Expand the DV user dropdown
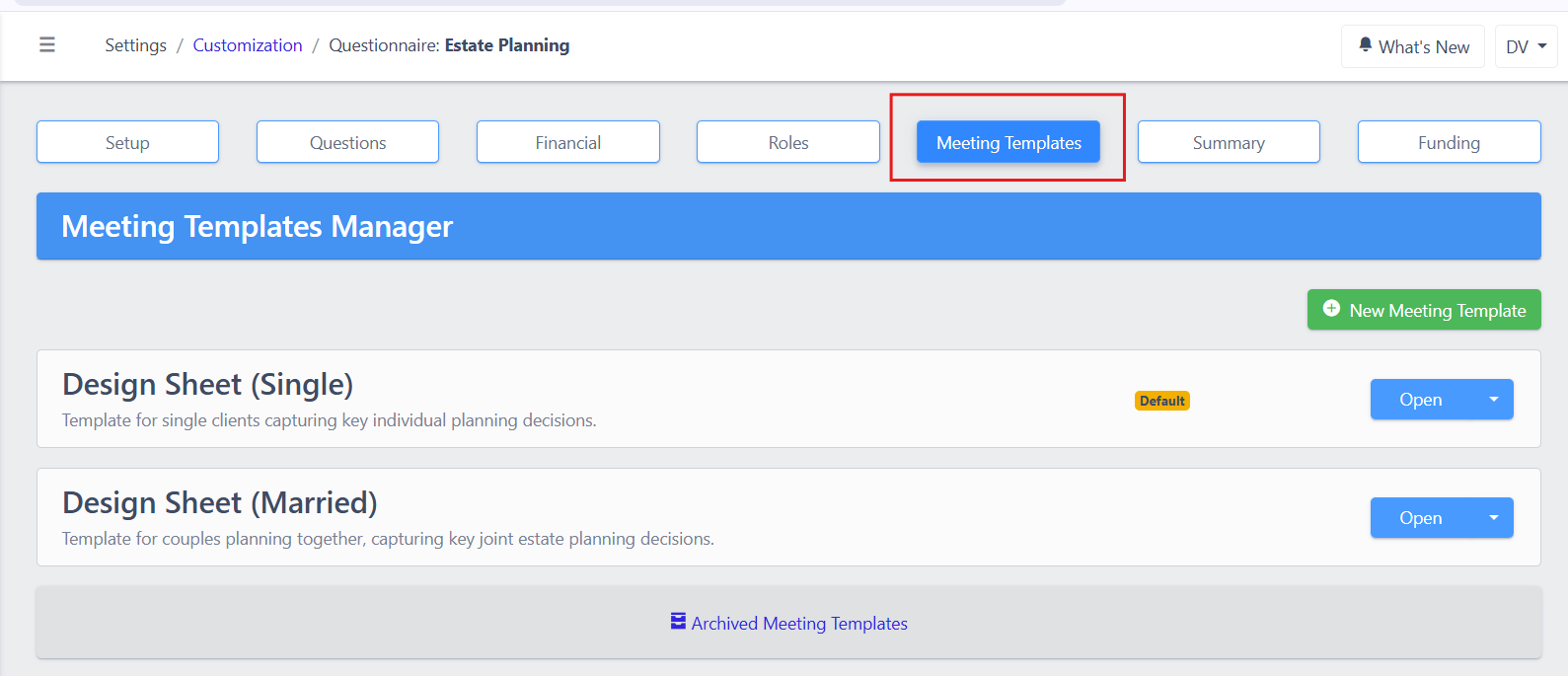This screenshot has height=676, width=1568. pyautogui.click(x=1526, y=46)
